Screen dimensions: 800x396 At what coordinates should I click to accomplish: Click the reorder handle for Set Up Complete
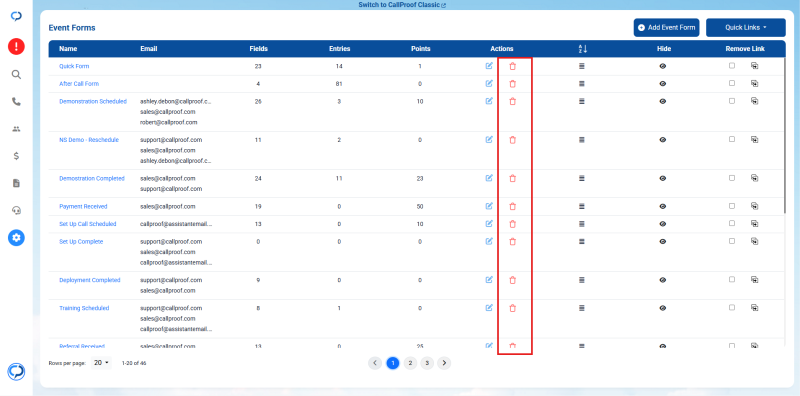coord(582,241)
